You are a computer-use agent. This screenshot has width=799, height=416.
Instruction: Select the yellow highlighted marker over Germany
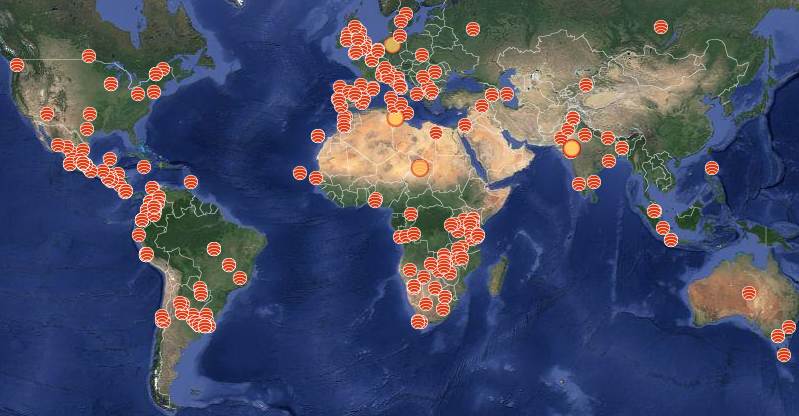392,45
